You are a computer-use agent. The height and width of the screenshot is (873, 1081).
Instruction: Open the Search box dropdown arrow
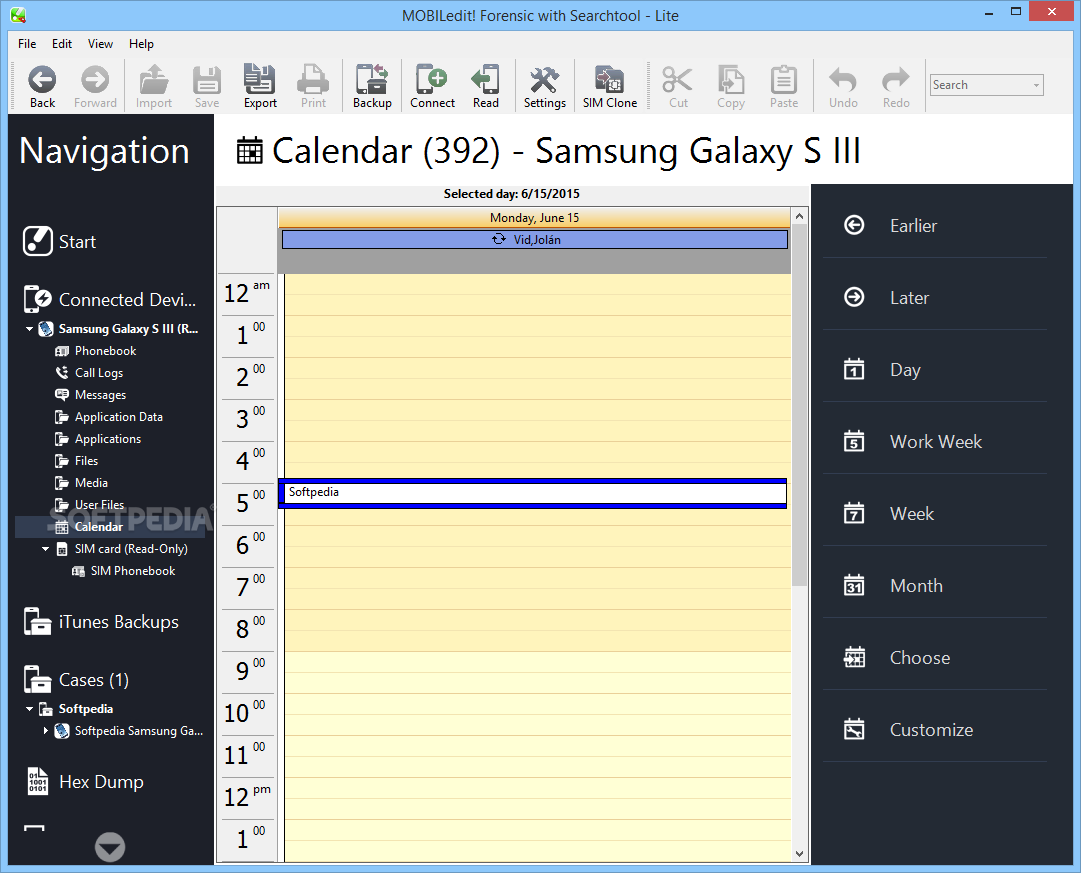tap(1035, 86)
